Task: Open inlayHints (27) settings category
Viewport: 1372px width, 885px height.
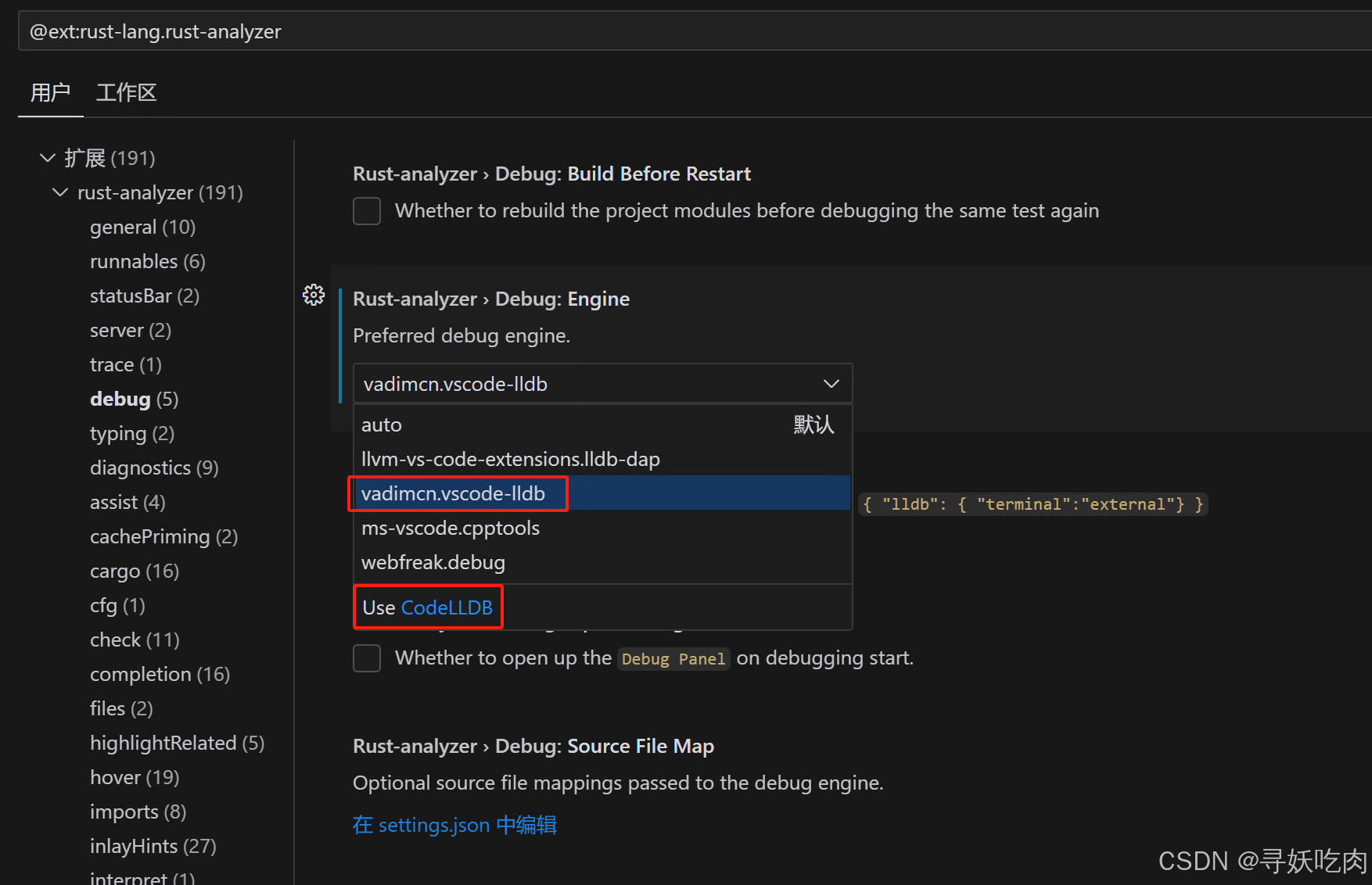Action: coord(153,846)
